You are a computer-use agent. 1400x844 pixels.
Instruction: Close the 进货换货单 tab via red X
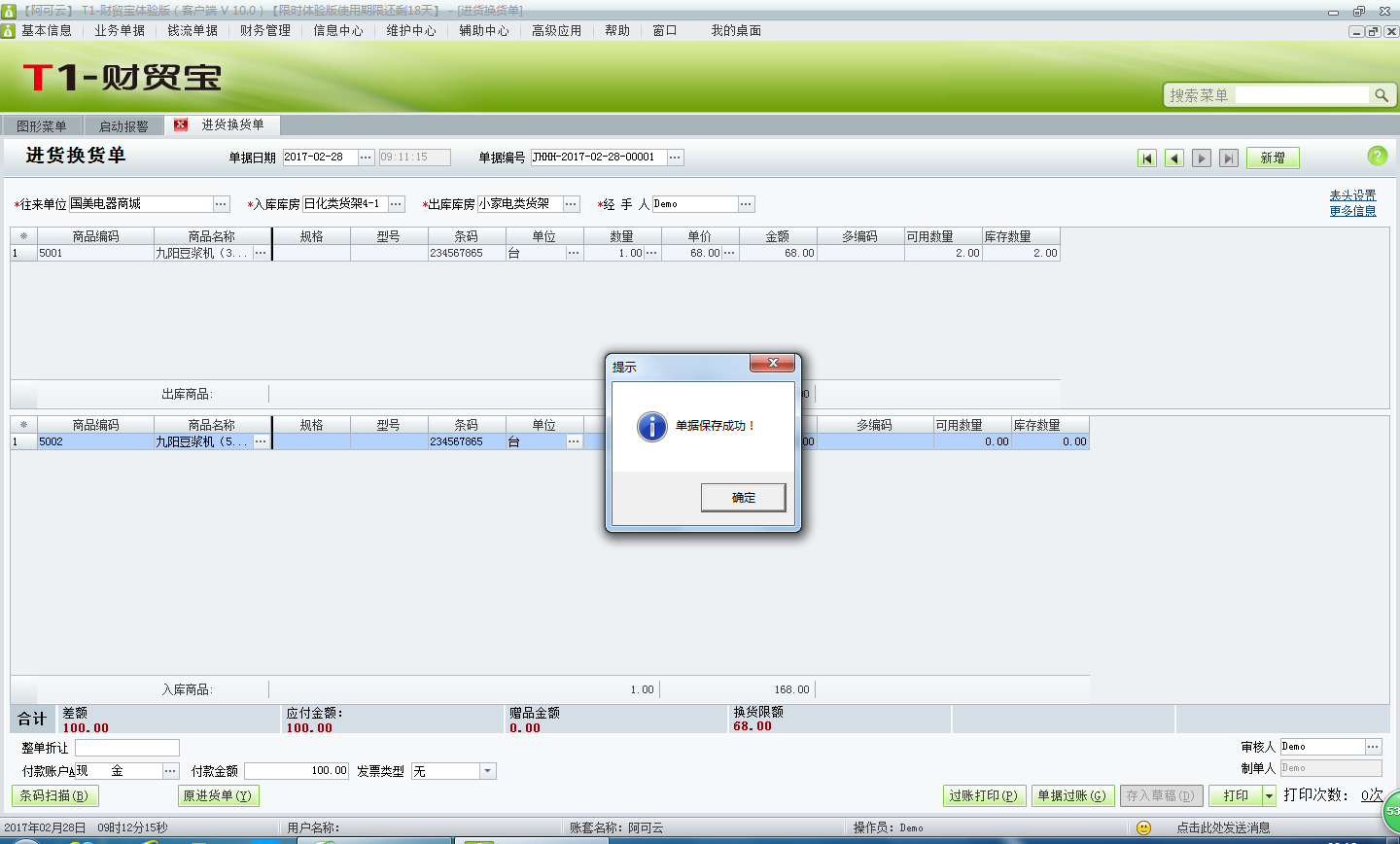click(180, 124)
